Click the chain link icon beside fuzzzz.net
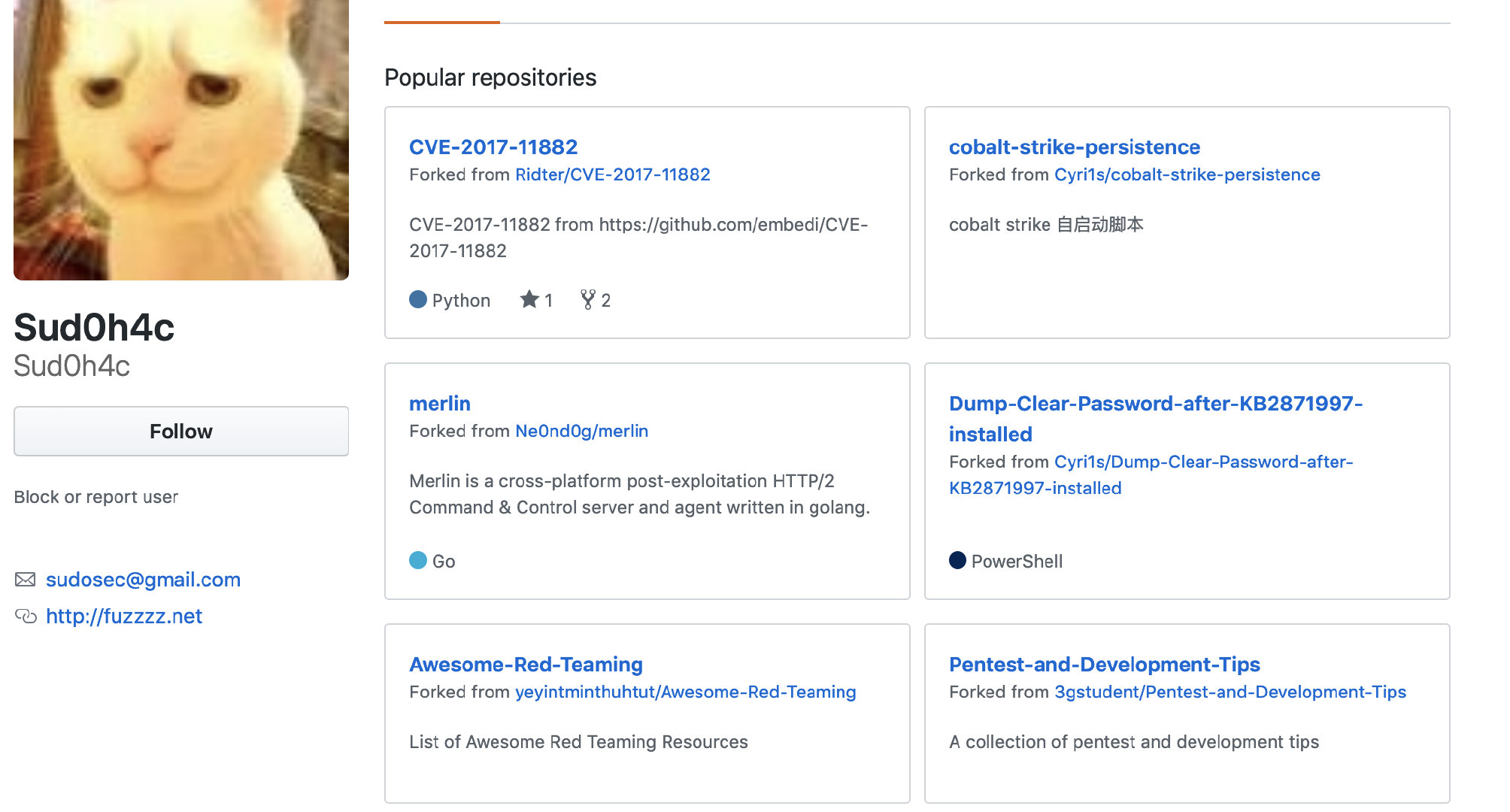The width and height of the screenshot is (1510, 812). (x=26, y=616)
